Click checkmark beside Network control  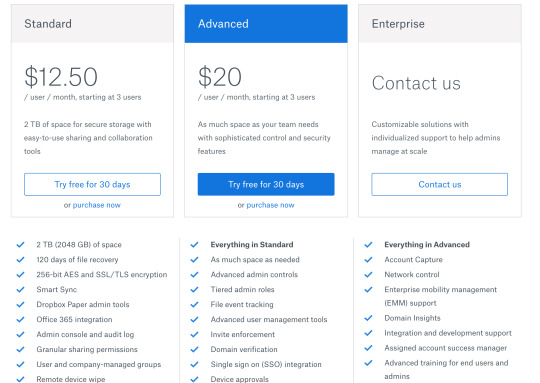(x=368, y=275)
